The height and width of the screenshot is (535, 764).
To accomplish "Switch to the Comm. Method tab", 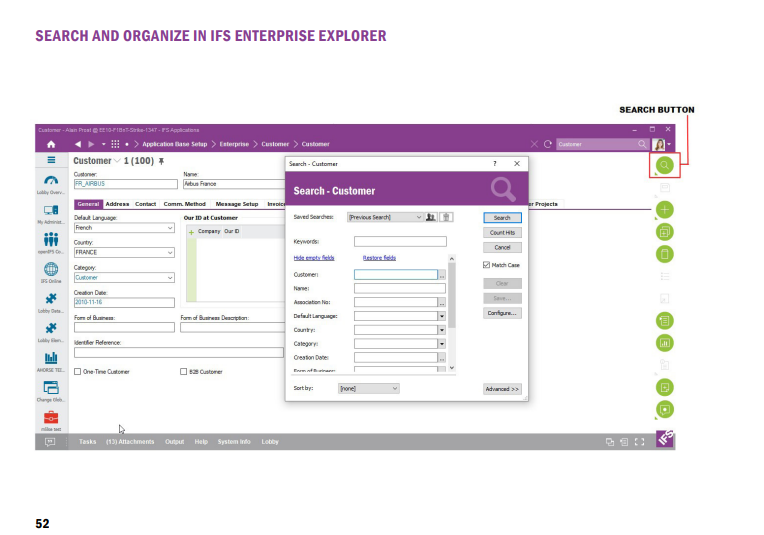I will point(185,204).
